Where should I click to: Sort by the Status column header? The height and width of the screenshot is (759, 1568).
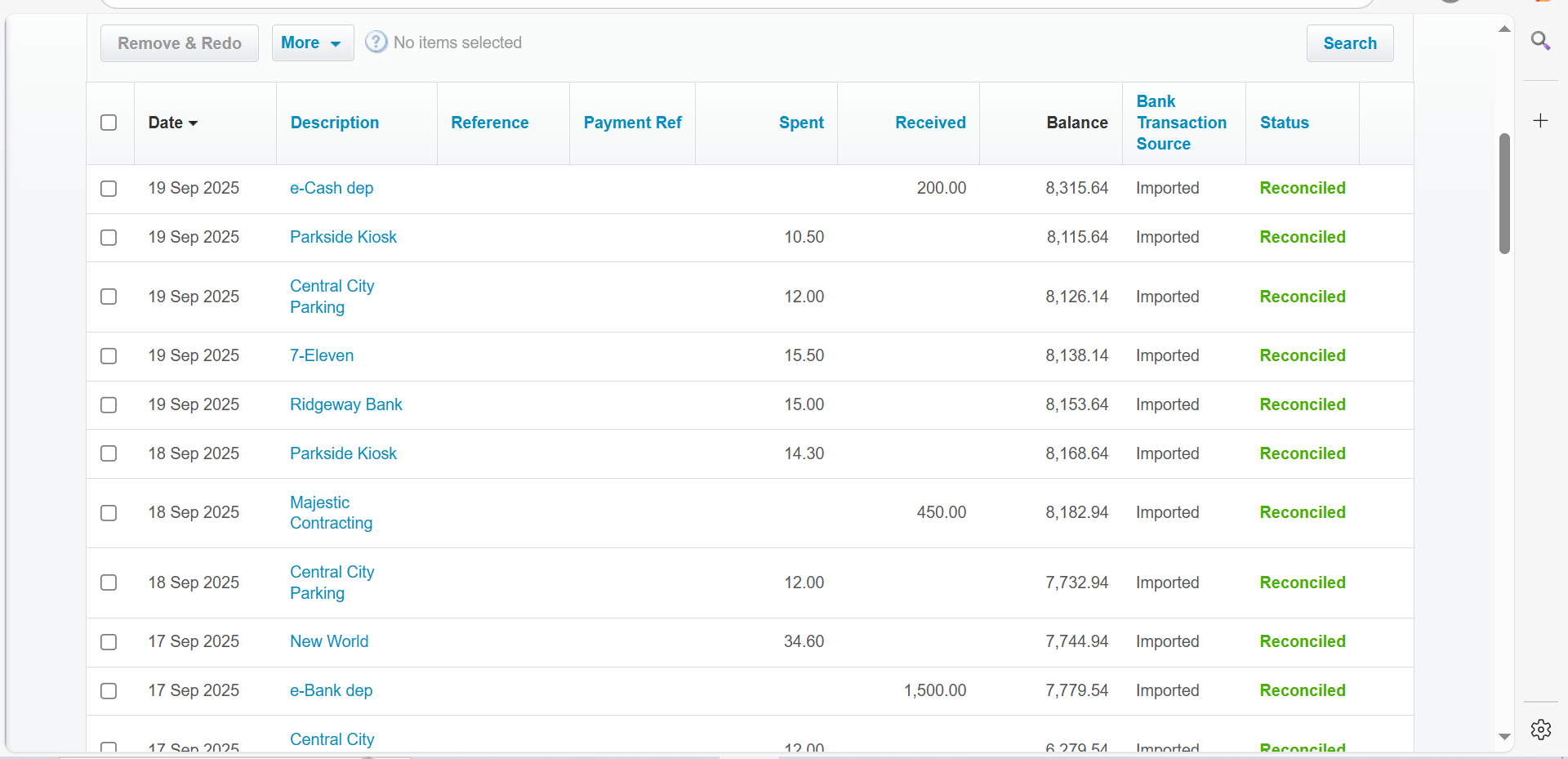(1284, 123)
